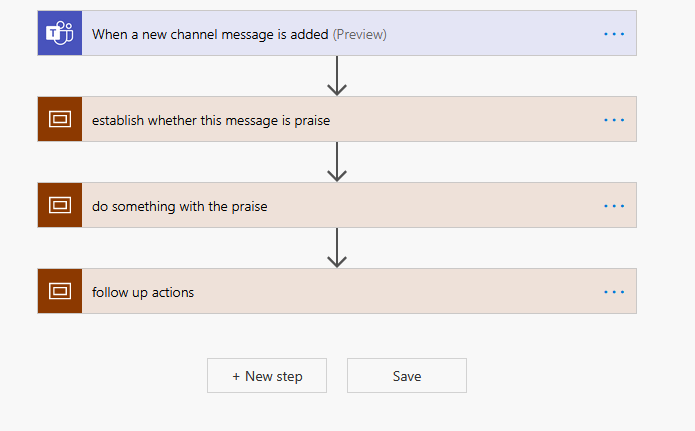Click the New step button

pos(267,376)
